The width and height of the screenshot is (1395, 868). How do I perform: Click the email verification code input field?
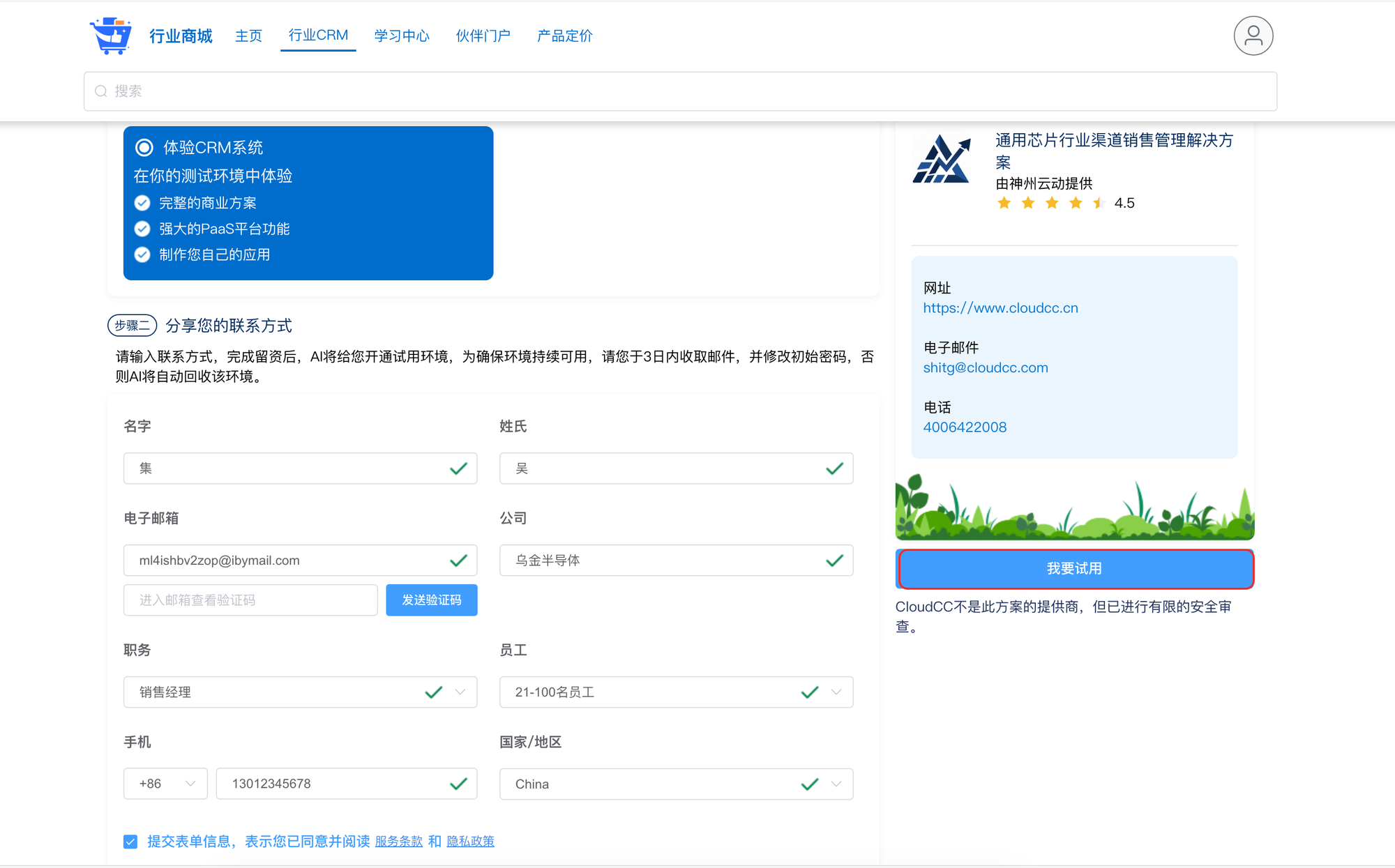pos(250,600)
